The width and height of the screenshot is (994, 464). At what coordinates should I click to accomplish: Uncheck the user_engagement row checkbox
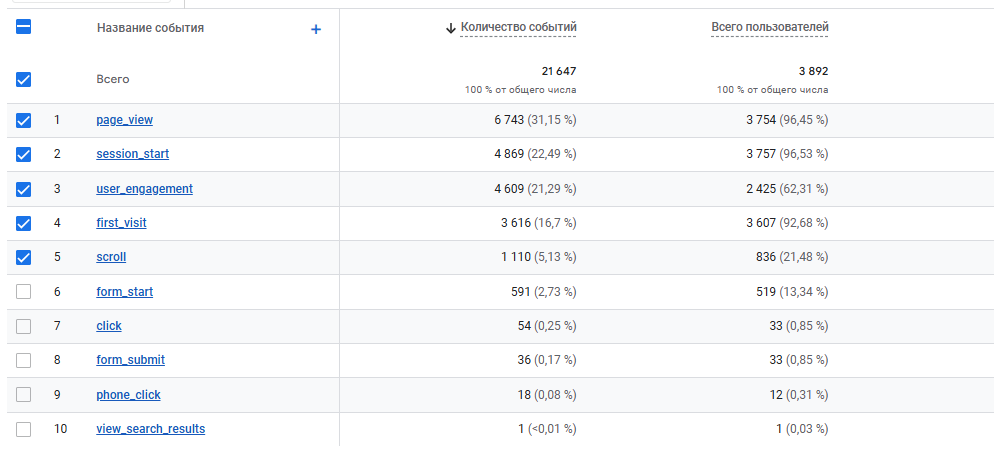(24, 189)
